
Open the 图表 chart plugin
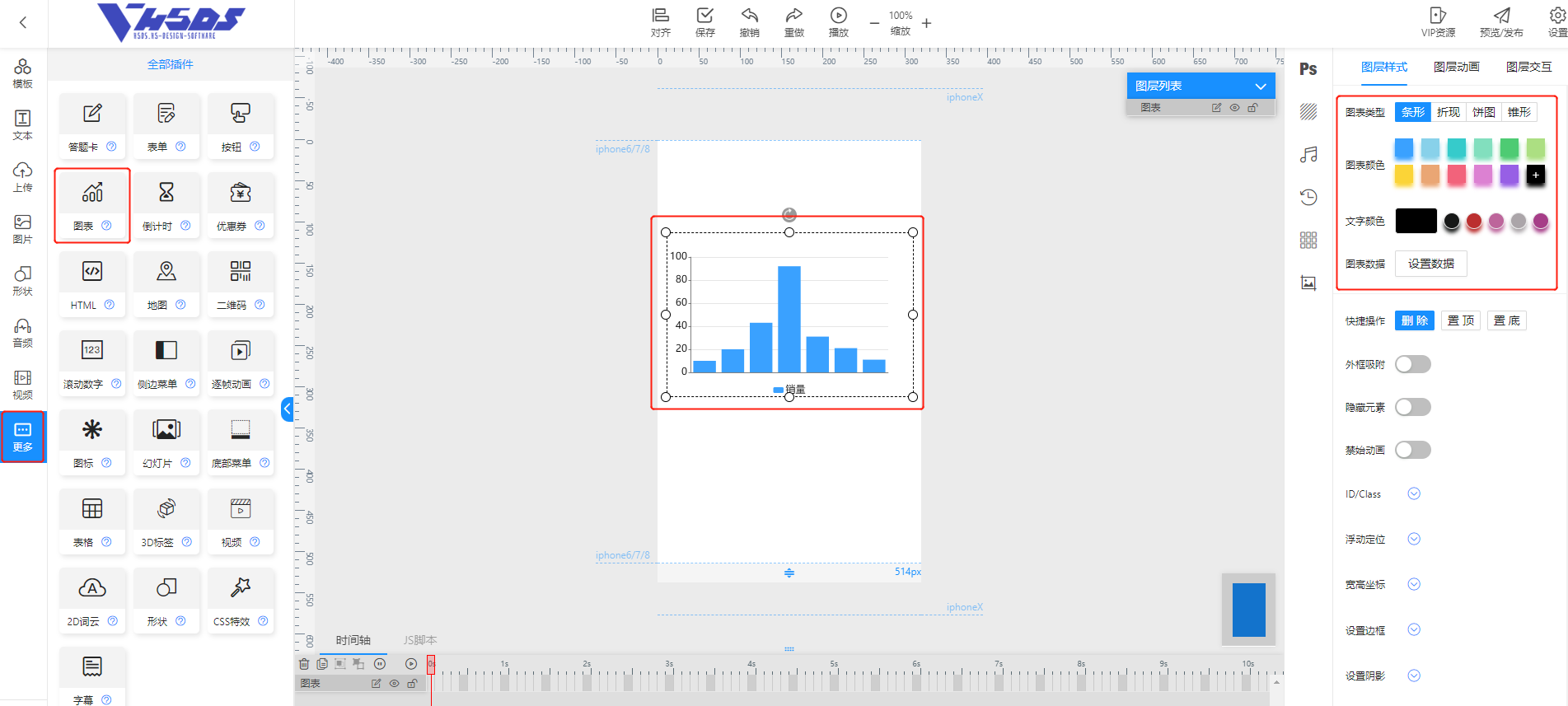(x=92, y=205)
